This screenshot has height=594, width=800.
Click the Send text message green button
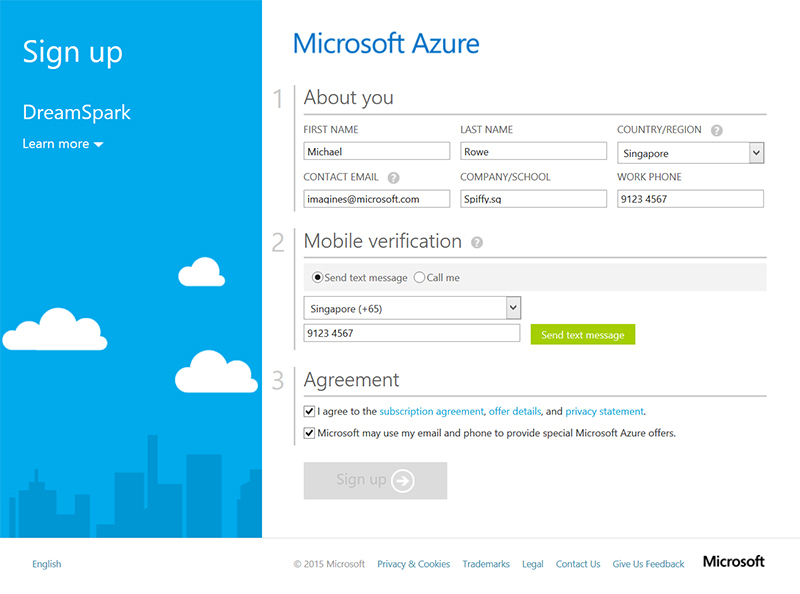point(583,335)
